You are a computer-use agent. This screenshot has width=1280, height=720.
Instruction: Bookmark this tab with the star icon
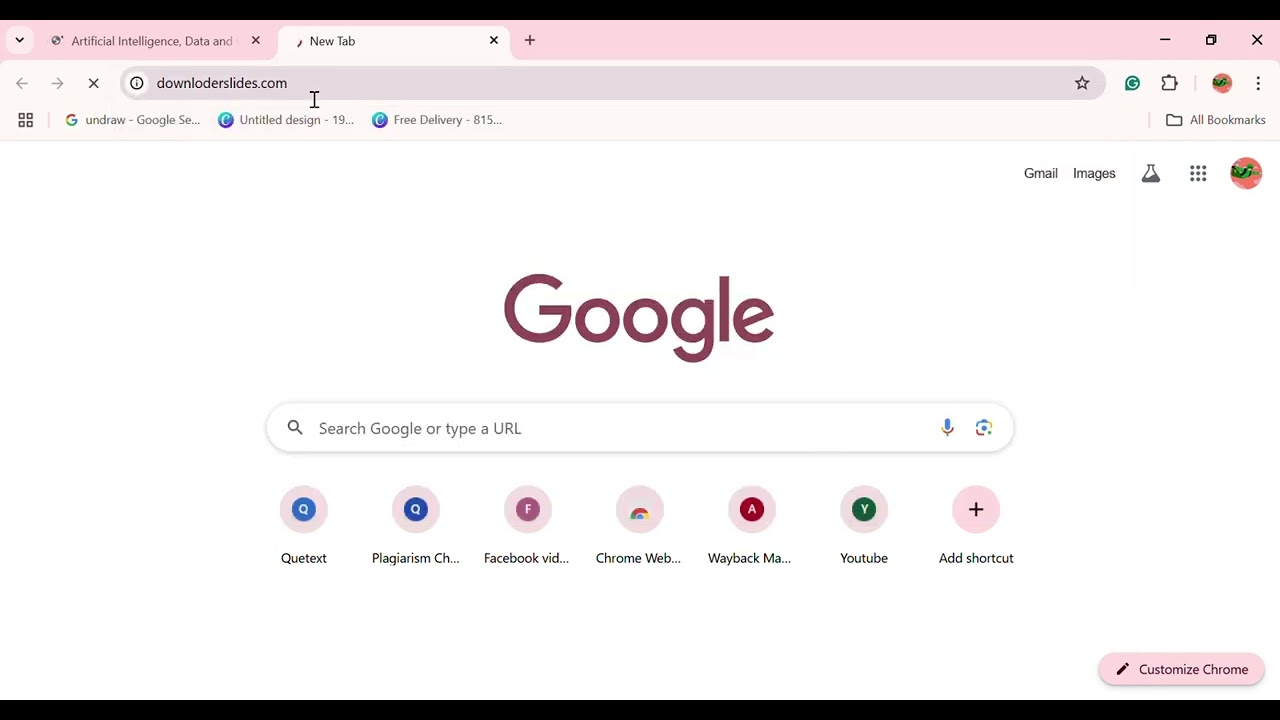1082,84
